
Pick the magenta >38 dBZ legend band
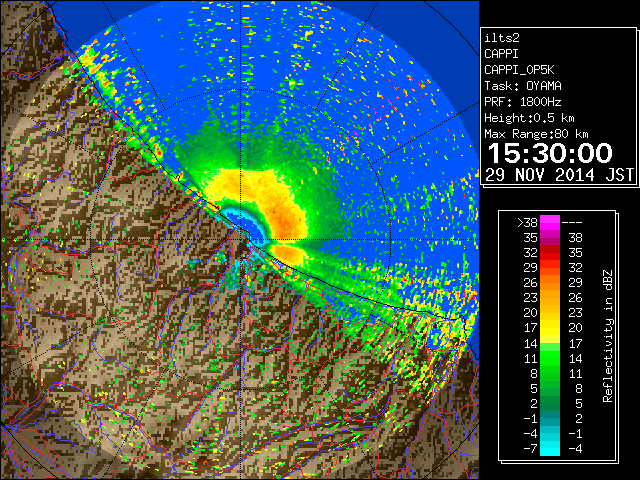[550, 222]
